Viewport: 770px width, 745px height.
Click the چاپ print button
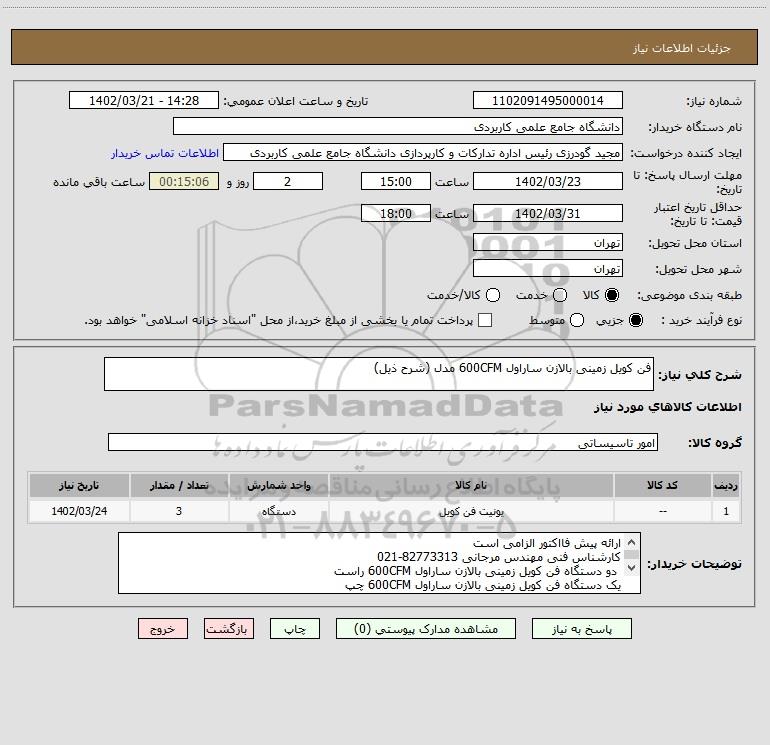[295, 629]
